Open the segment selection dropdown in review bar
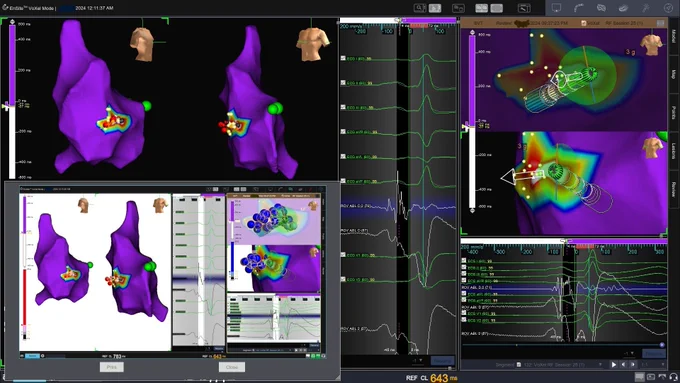 (x=601, y=364)
